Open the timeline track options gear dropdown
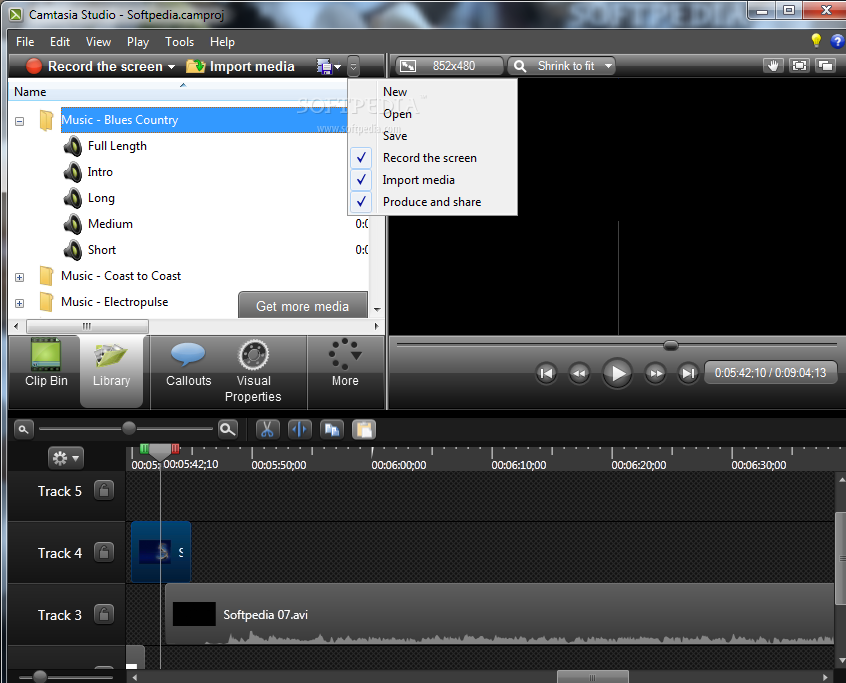Screen dimensions: 846x683 (x=66, y=458)
